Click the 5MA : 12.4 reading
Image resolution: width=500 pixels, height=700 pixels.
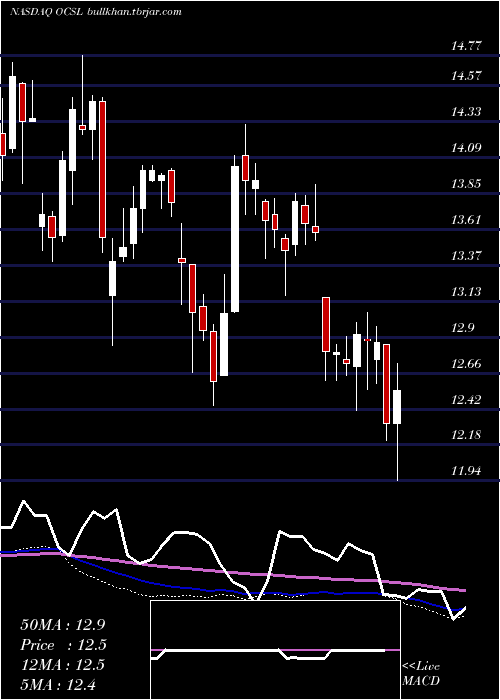[x=58, y=684]
